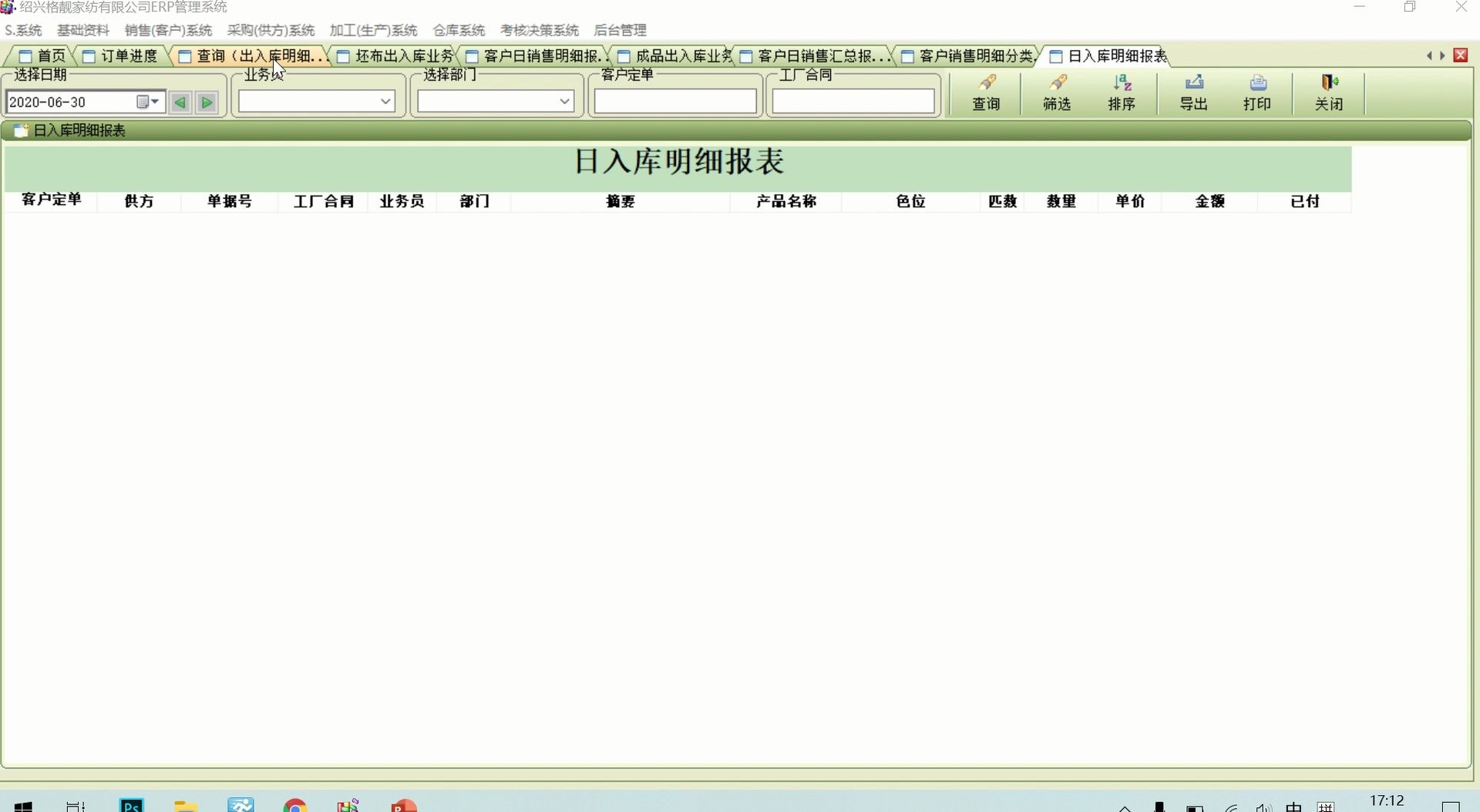Click the 日入库明细报表 panel header icon

pyautogui.click(x=22, y=130)
